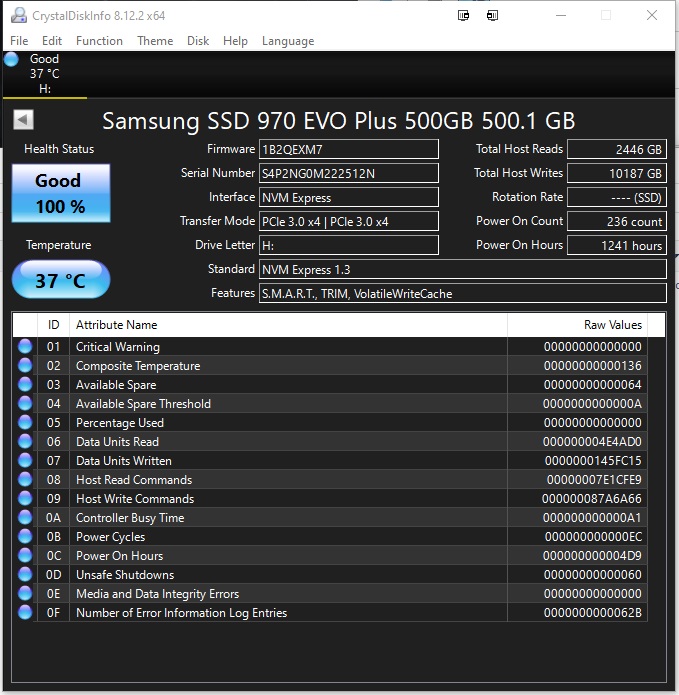Click the status orb for Host Read Commands
Viewport: 679px width, 695px height.
tap(25, 480)
